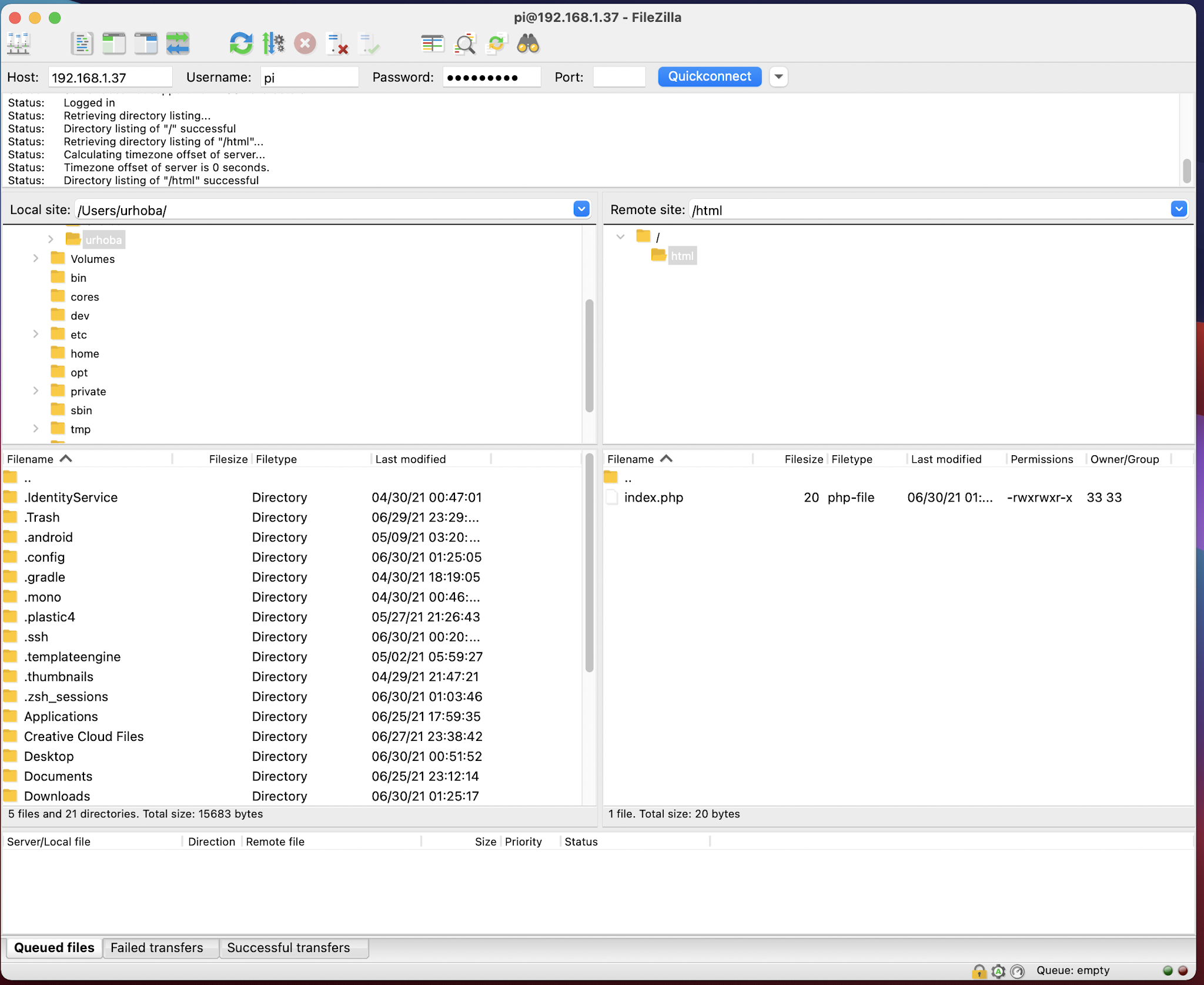Open the Remote site path dropdown
This screenshot has width=1204, height=985.
click(x=1179, y=209)
